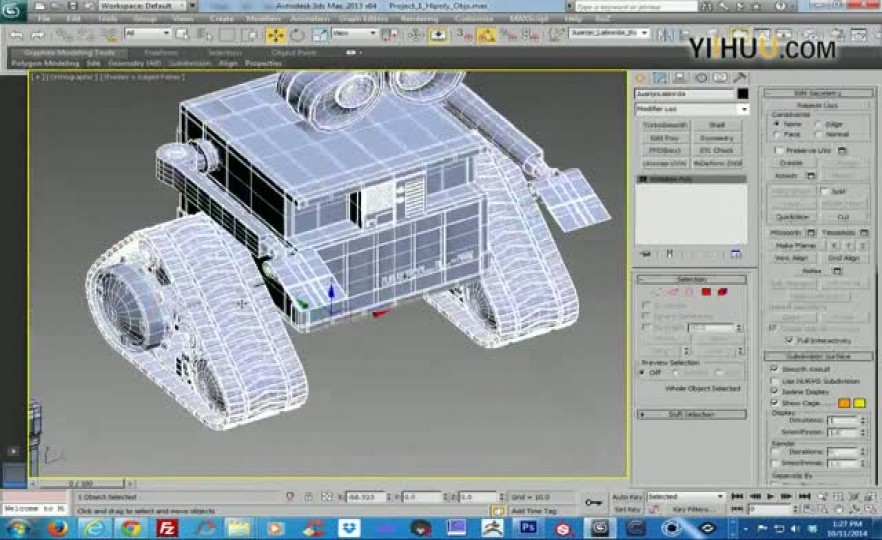Screen dimensions: 882x540
Task: Open the selection filter All dropdown
Action: (x=148, y=34)
